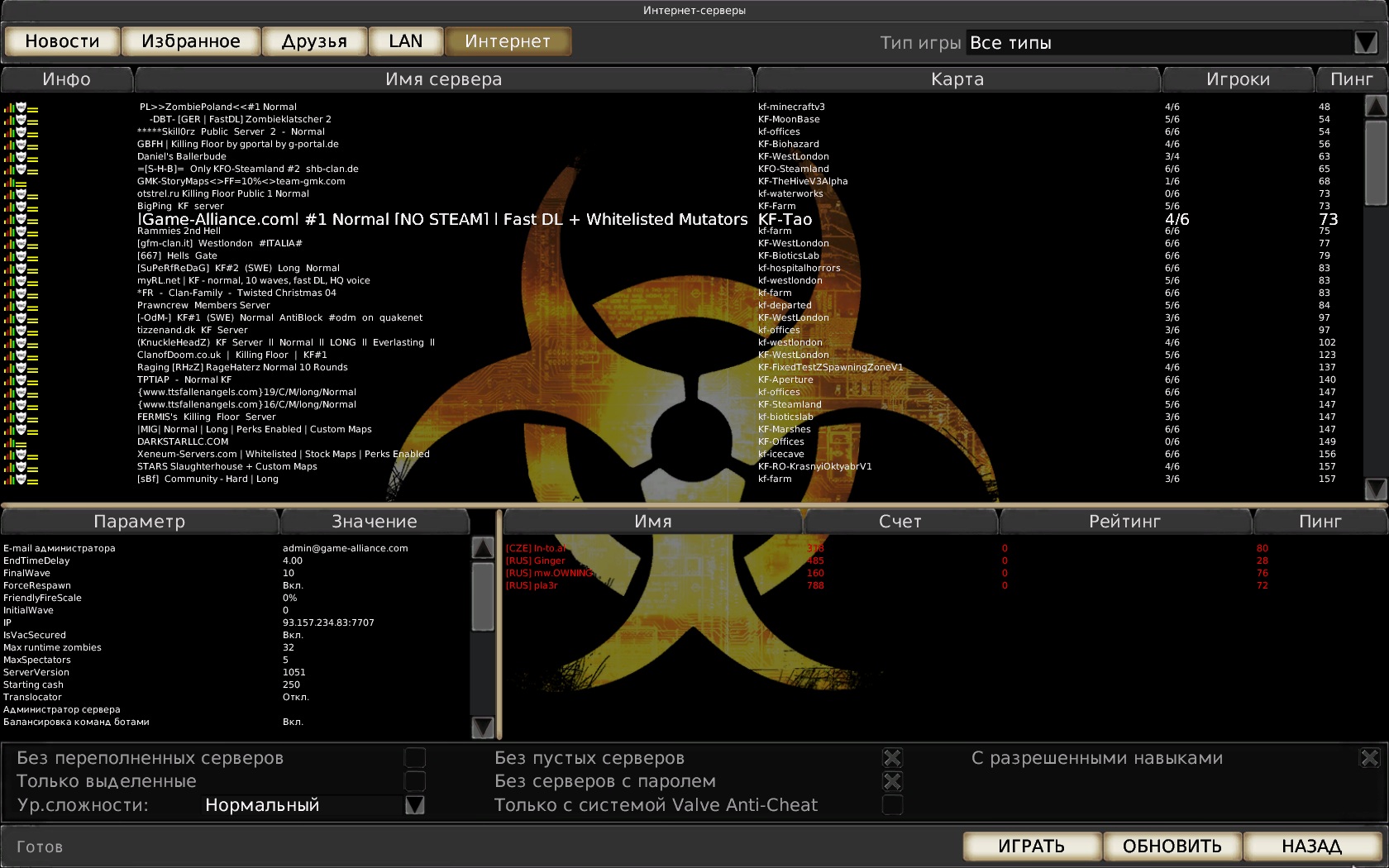Click info icons of SkillOrz Public Server row
This screenshot has height=868, width=1389.
pos(21,132)
